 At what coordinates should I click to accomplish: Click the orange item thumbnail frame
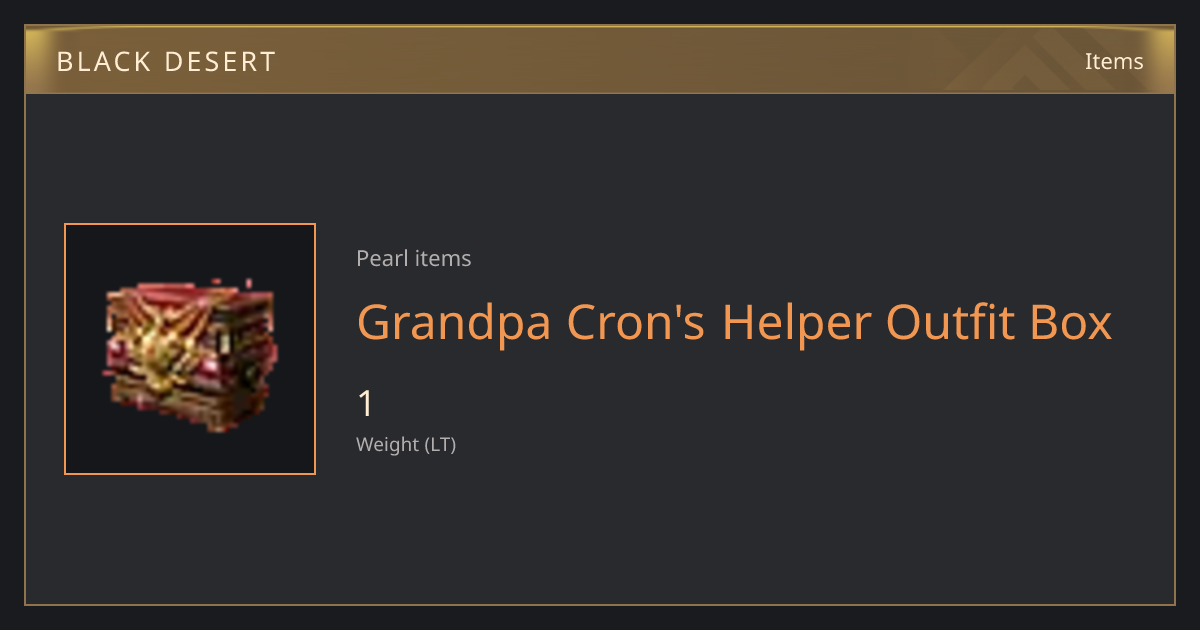190,349
